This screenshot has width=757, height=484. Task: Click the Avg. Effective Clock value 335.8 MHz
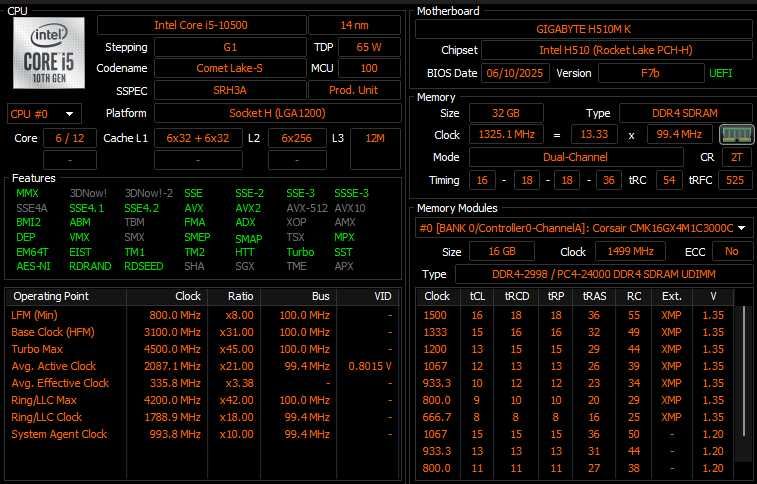point(175,383)
